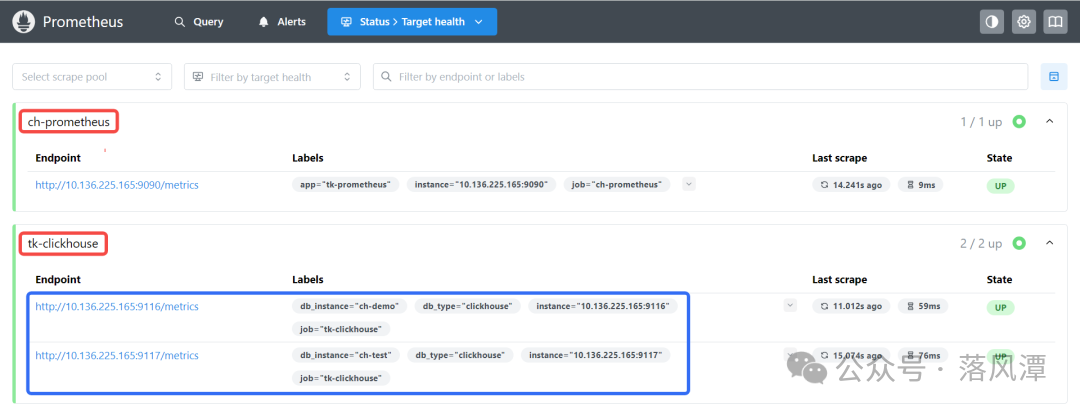Open the 10.136.225.165:9117/metrics endpoint link
Viewport: 1080px width, 411px height.
pyautogui.click(x=117, y=355)
